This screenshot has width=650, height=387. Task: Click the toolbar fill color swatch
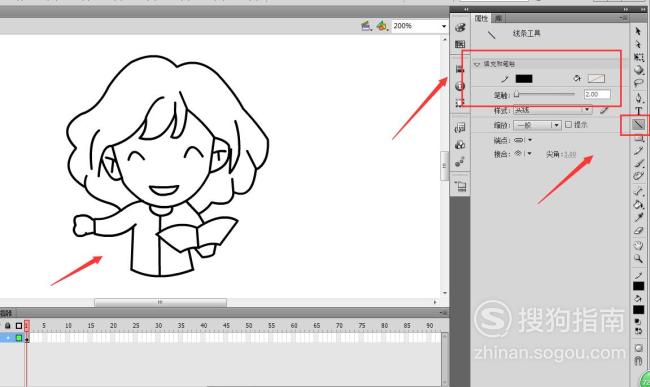(638, 310)
